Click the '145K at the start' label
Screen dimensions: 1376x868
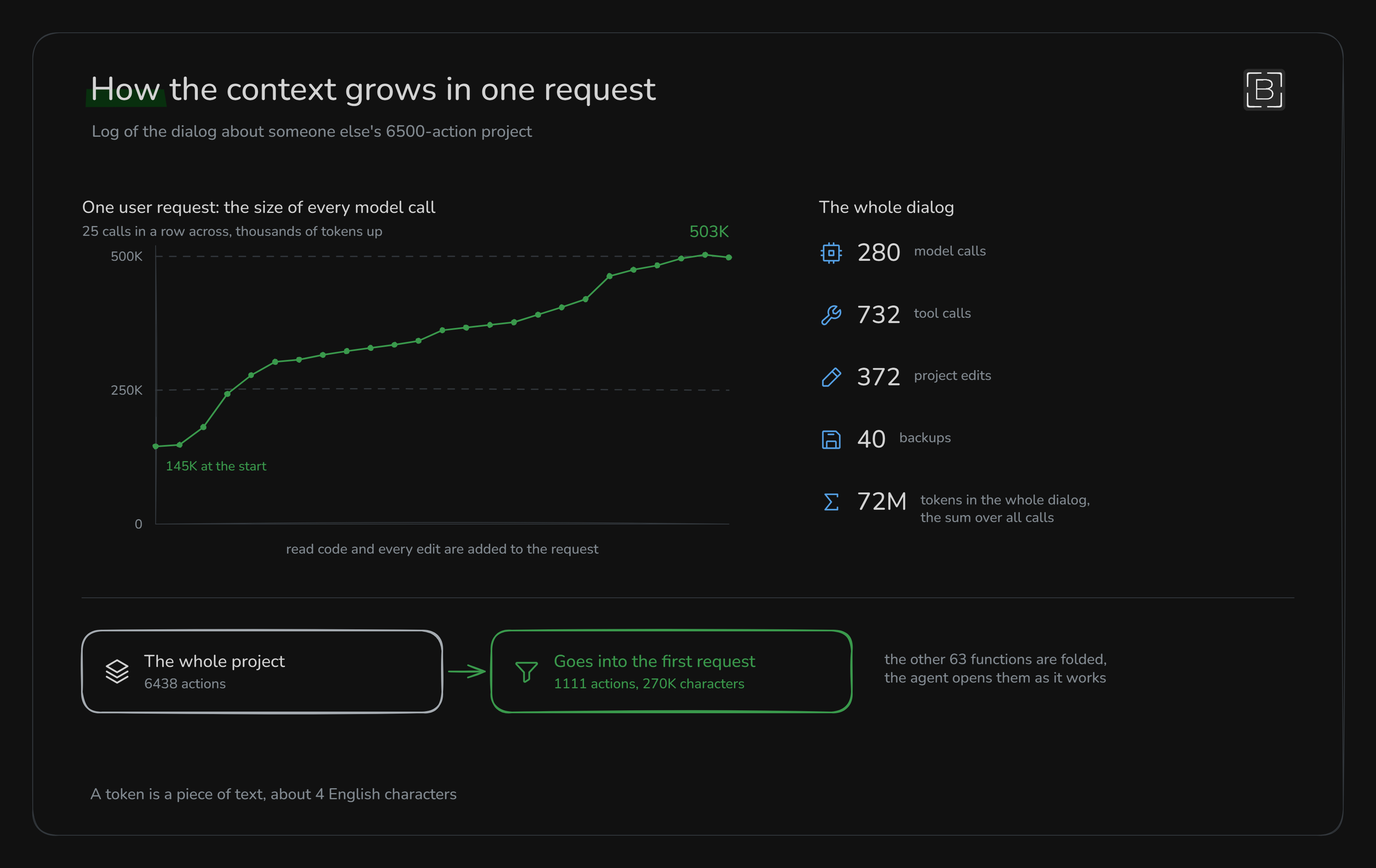coord(216,466)
